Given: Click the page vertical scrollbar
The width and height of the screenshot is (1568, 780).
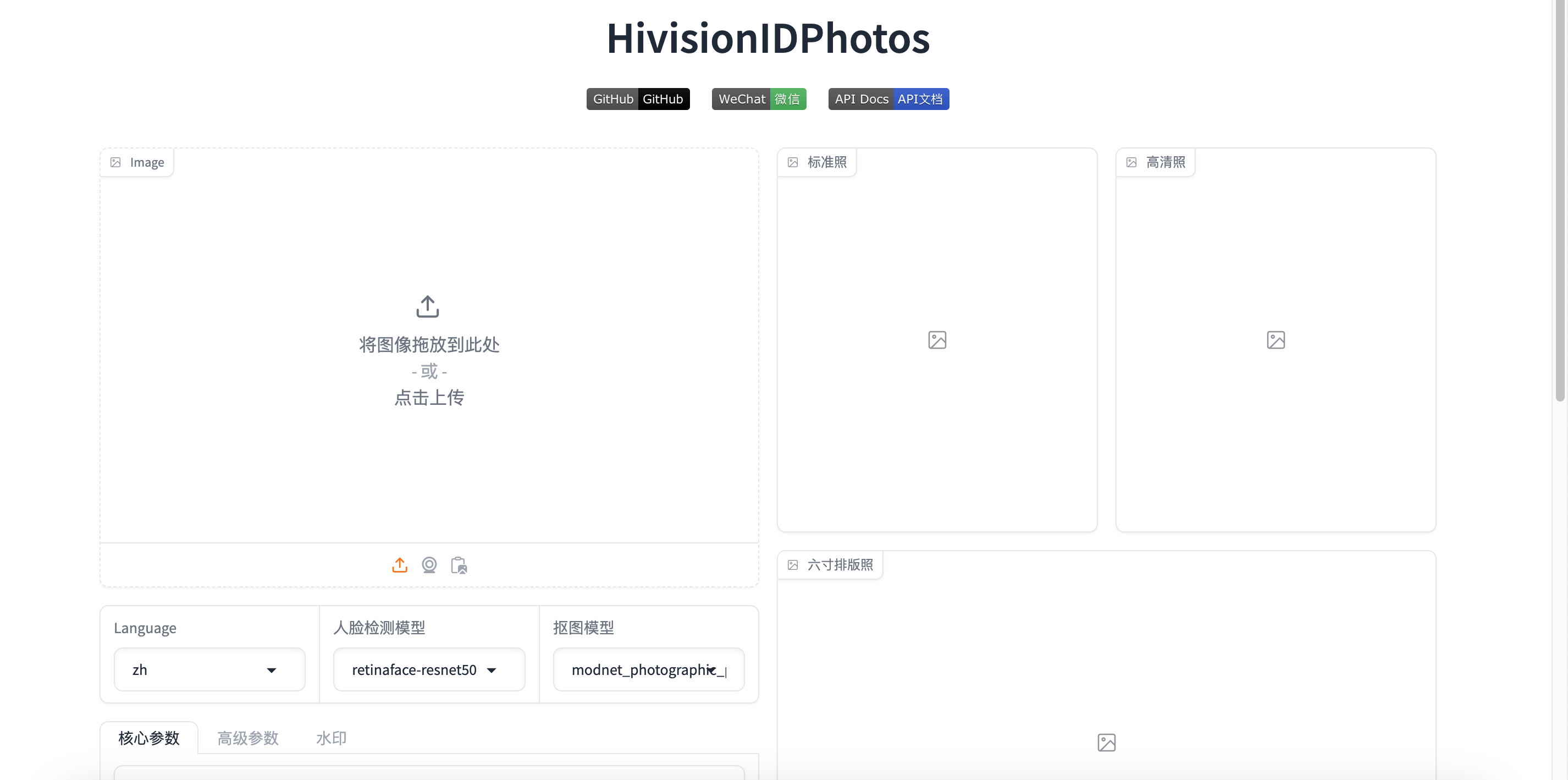Looking at the screenshot, I should click(x=1559, y=201).
